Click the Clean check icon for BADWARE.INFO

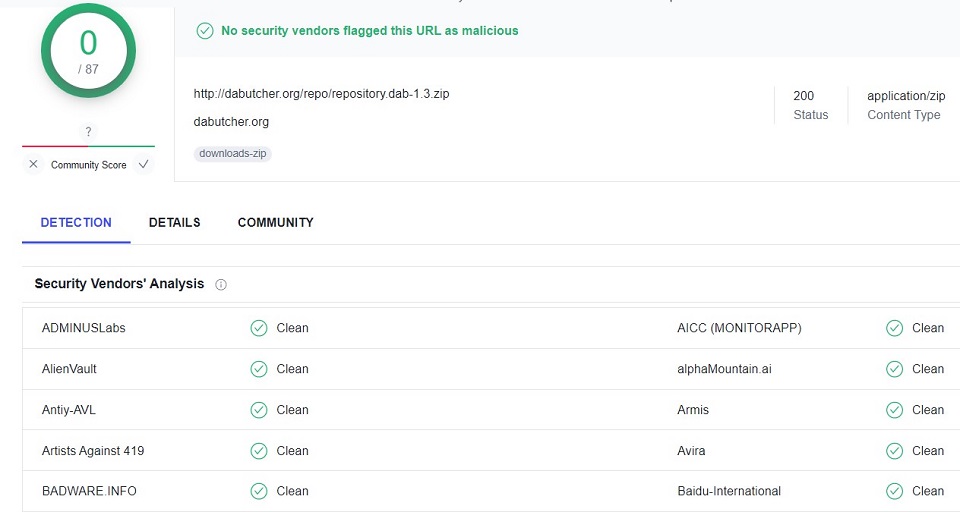[x=259, y=491]
